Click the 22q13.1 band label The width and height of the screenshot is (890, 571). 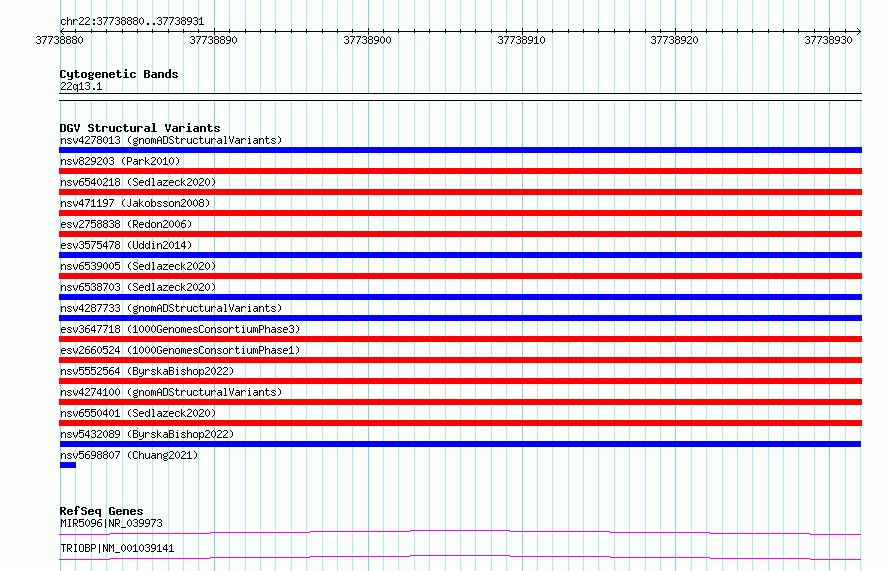(x=81, y=86)
